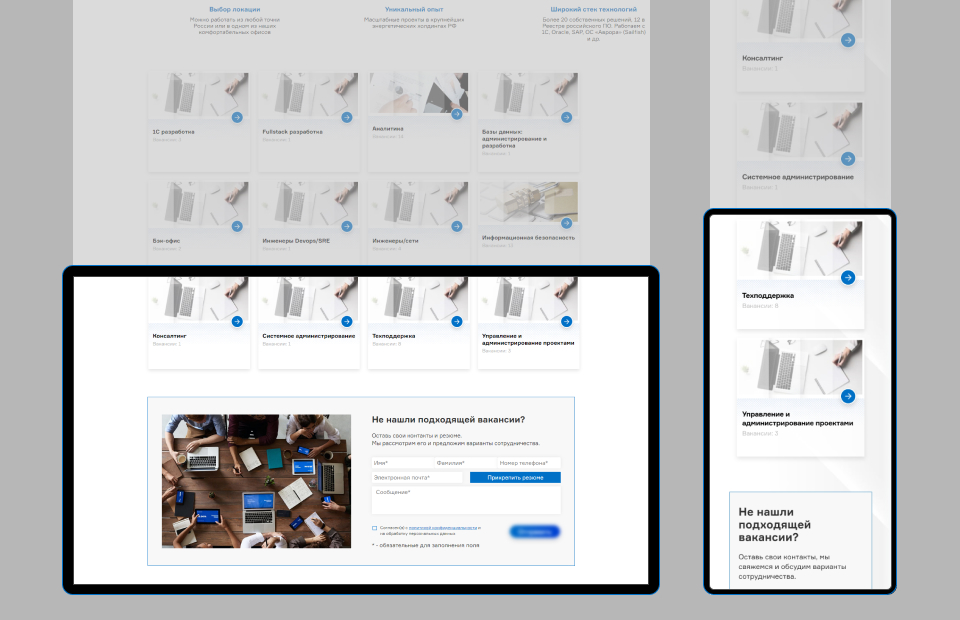Click the arrow icon on 1С разработка card

237,117
